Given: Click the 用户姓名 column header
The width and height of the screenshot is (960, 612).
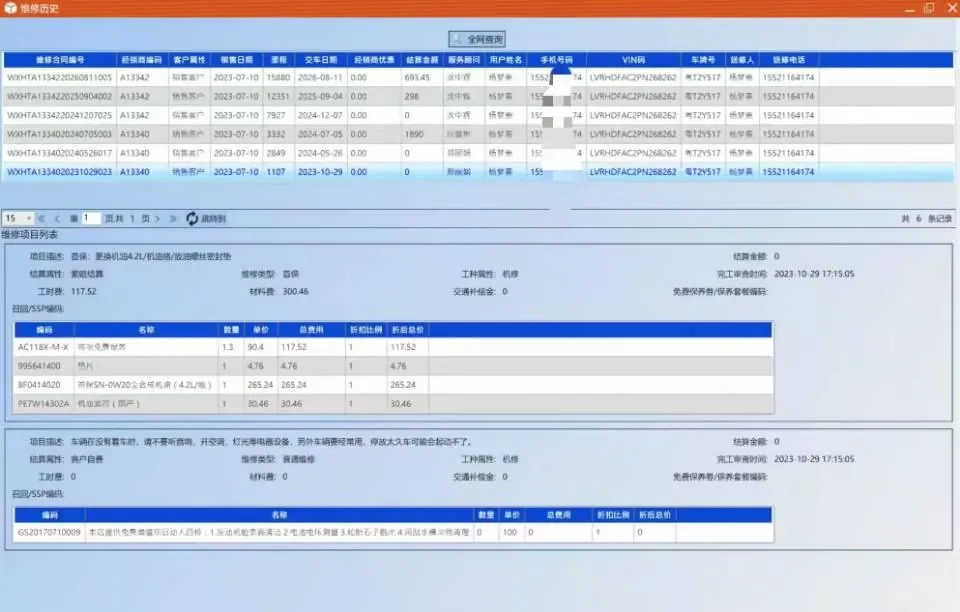Looking at the screenshot, I should (506, 60).
